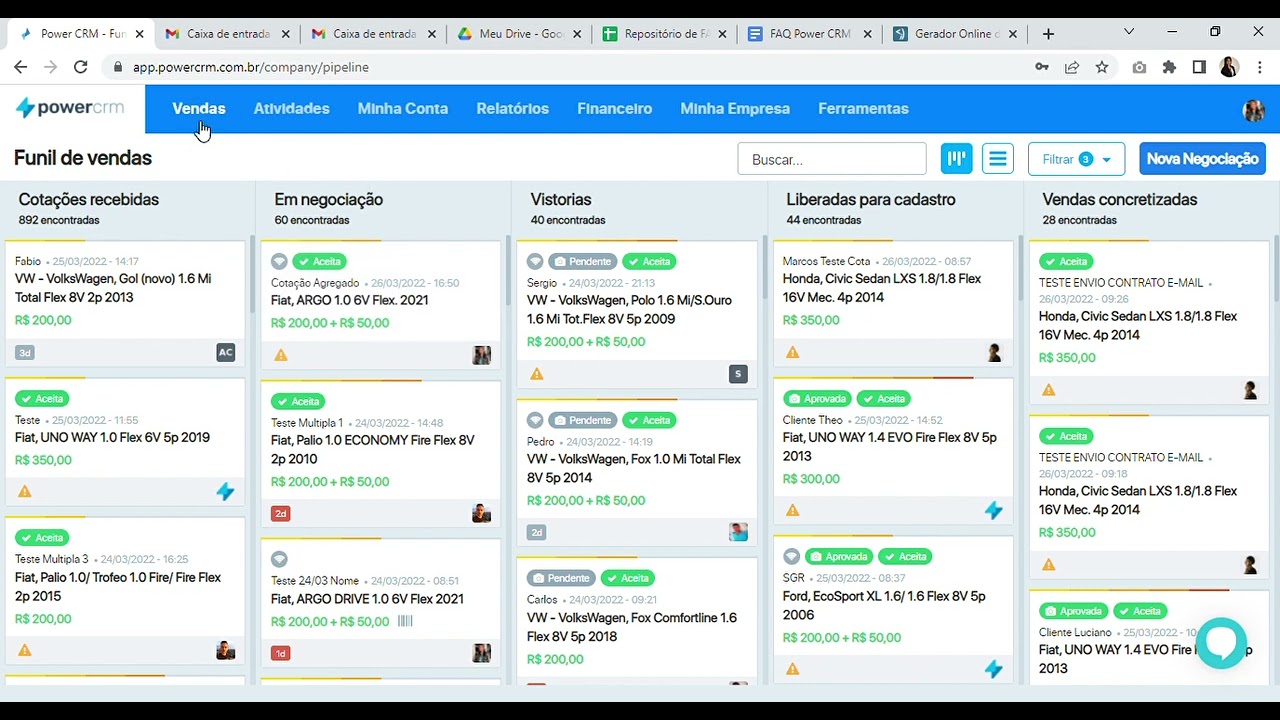Screen dimensions: 1280x720
Task: Click the S badge on Sergio card
Action: (x=738, y=374)
